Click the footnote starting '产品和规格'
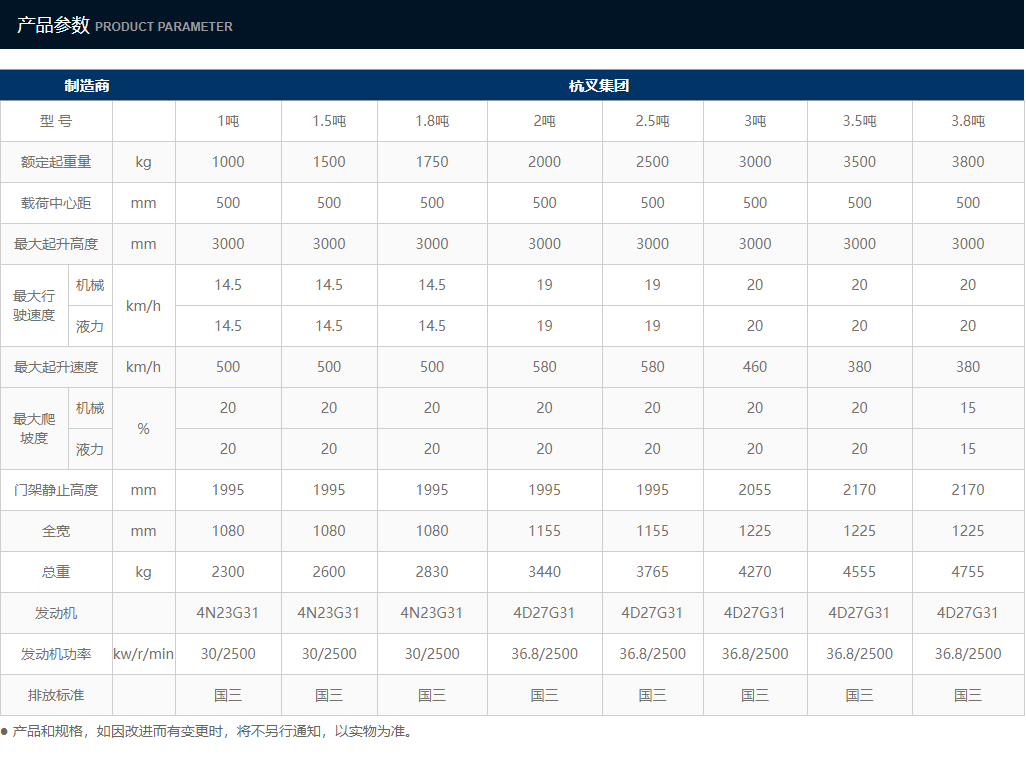Viewport: 1026px width, 759px height. (213, 732)
